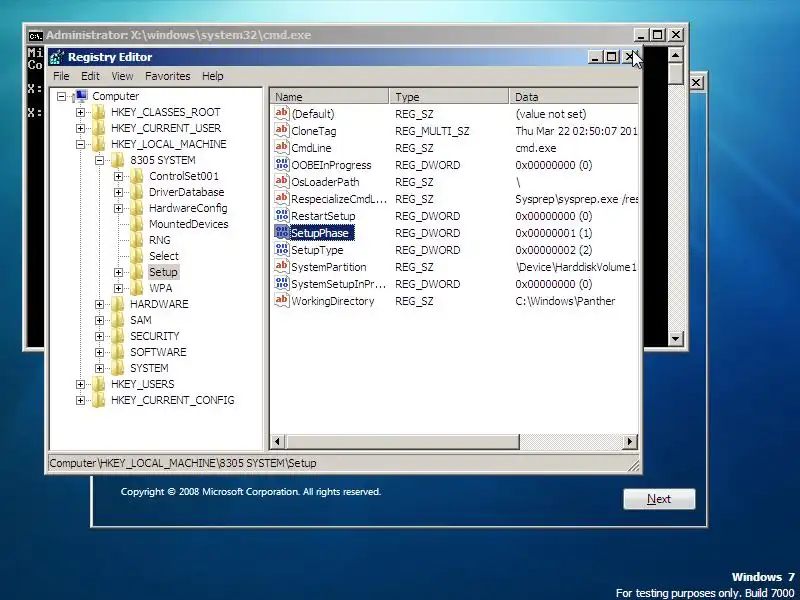Click cmd window scroll-up arrow
The height and width of the screenshot is (600, 800).
click(676, 55)
